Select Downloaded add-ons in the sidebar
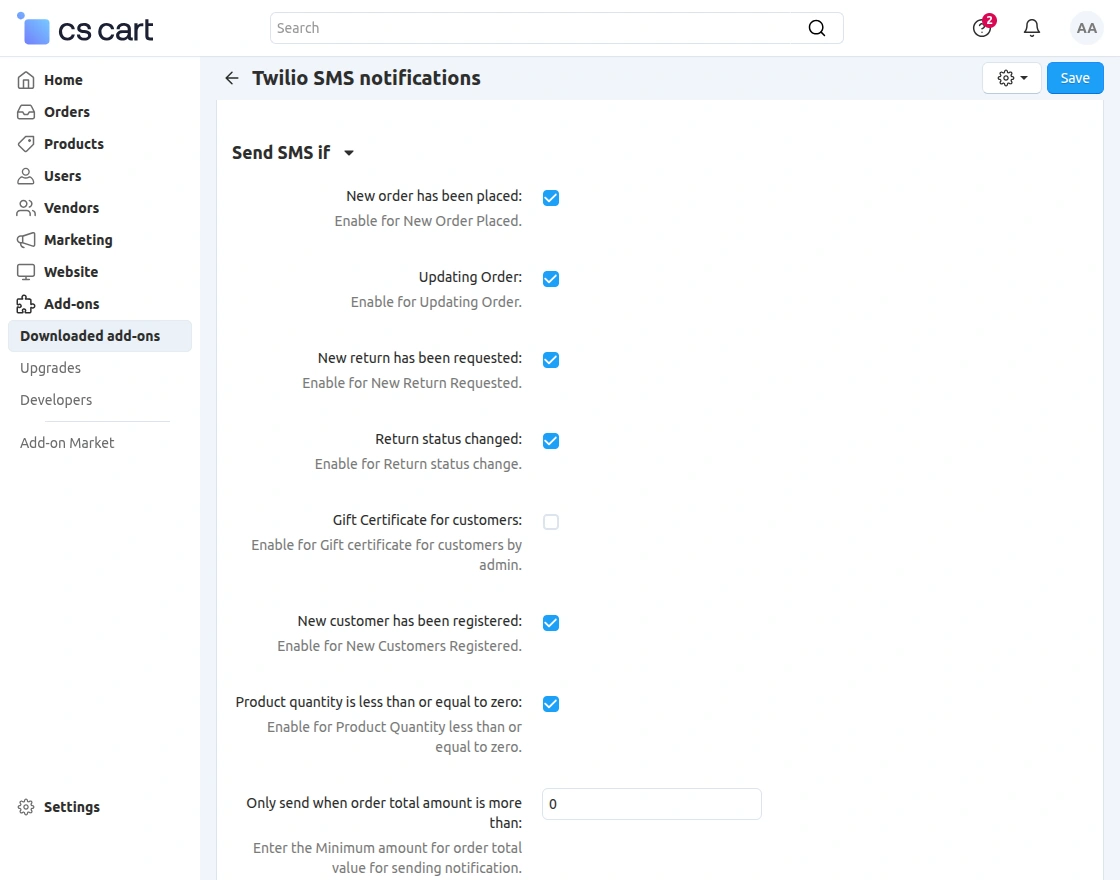Viewport: 1120px width, 880px height. (90, 336)
